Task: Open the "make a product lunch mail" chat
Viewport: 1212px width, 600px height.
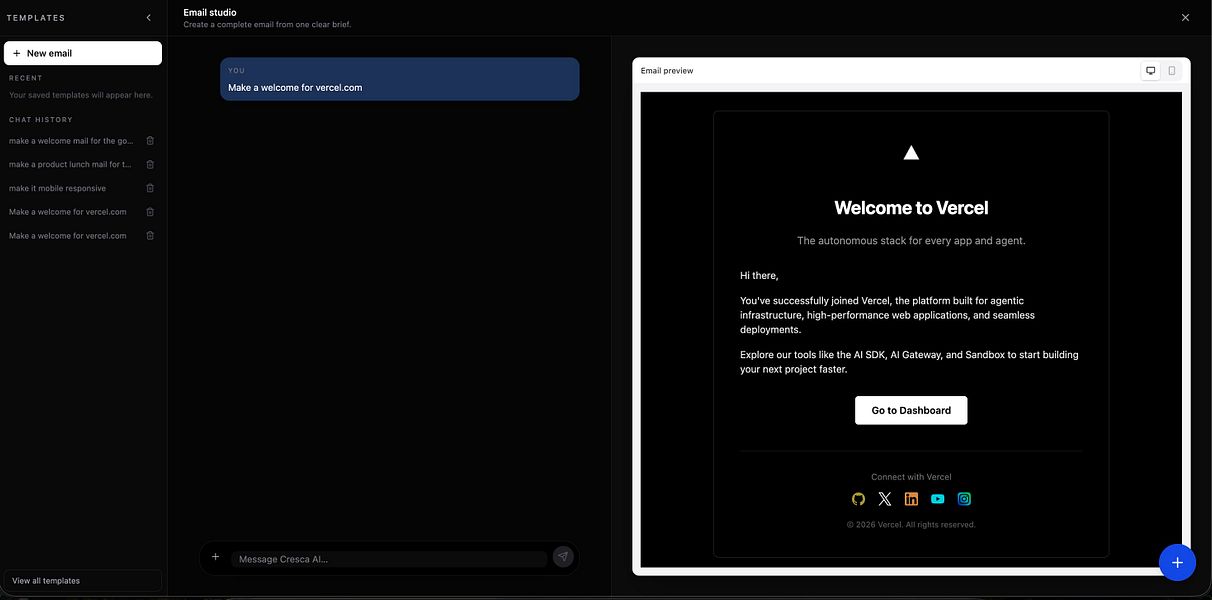Action: (71, 164)
